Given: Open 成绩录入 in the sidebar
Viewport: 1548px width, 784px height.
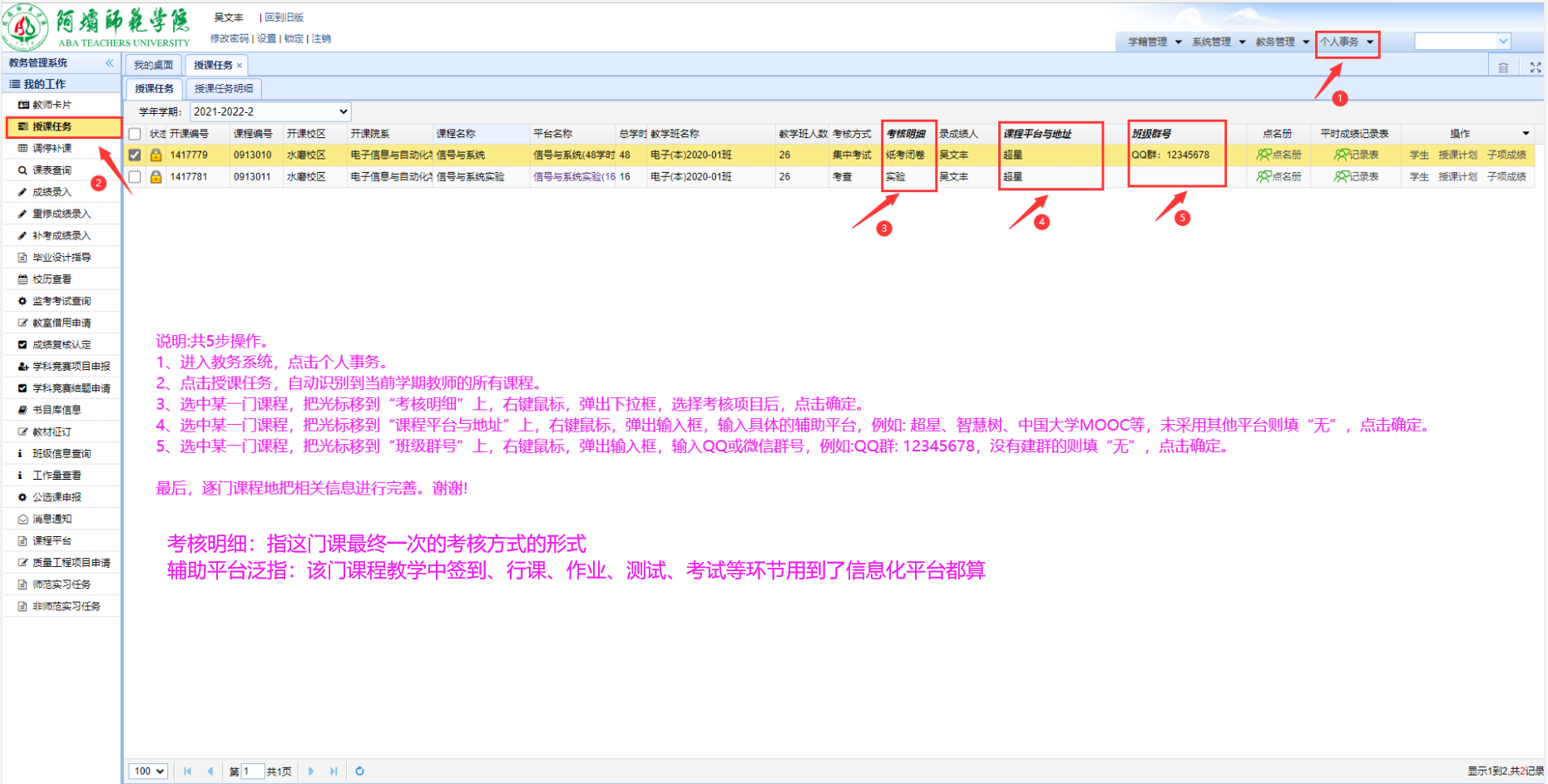Looking at the screenshot, I should point(52,192).
